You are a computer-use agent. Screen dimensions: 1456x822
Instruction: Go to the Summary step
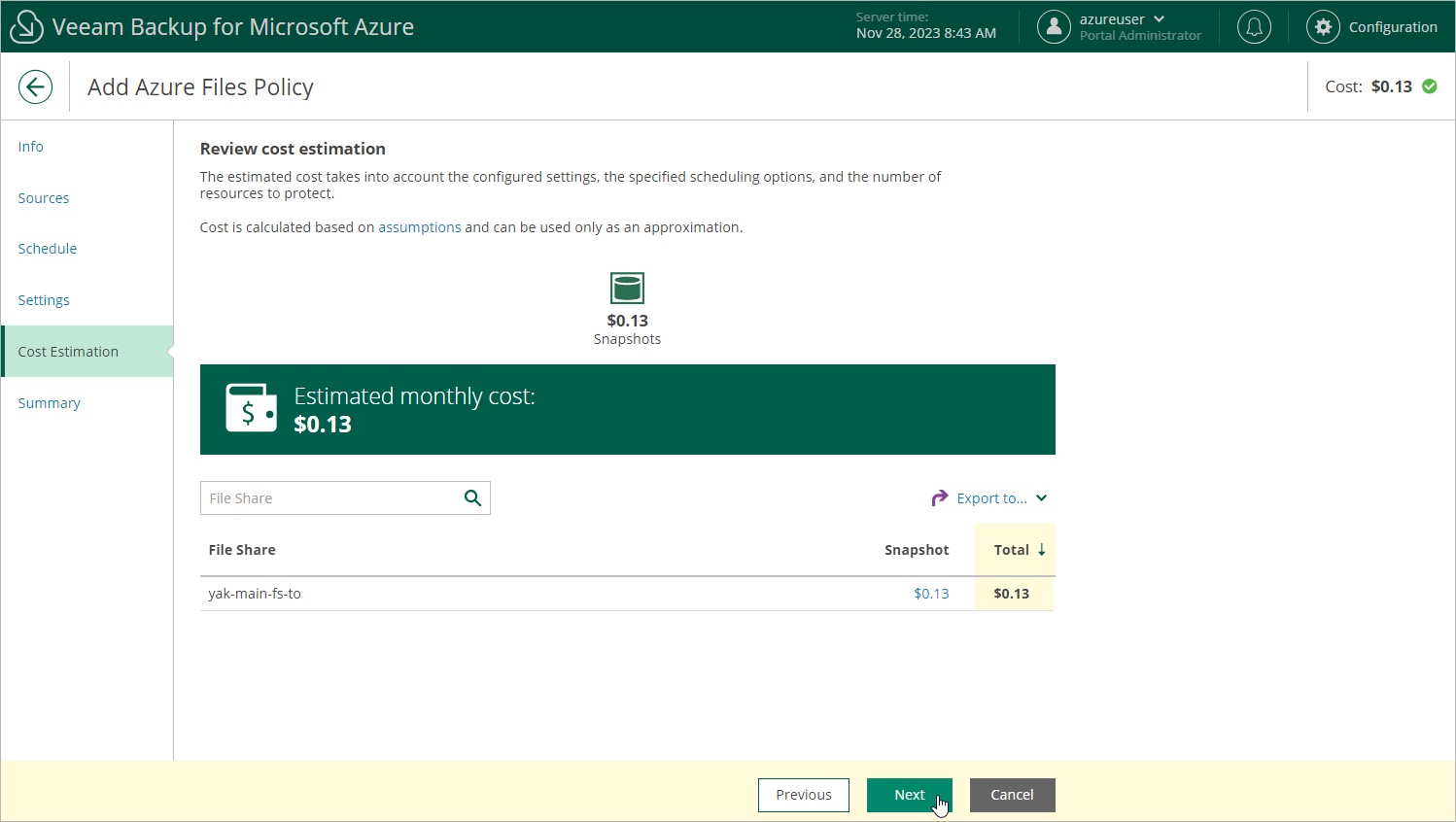point(50,403)
